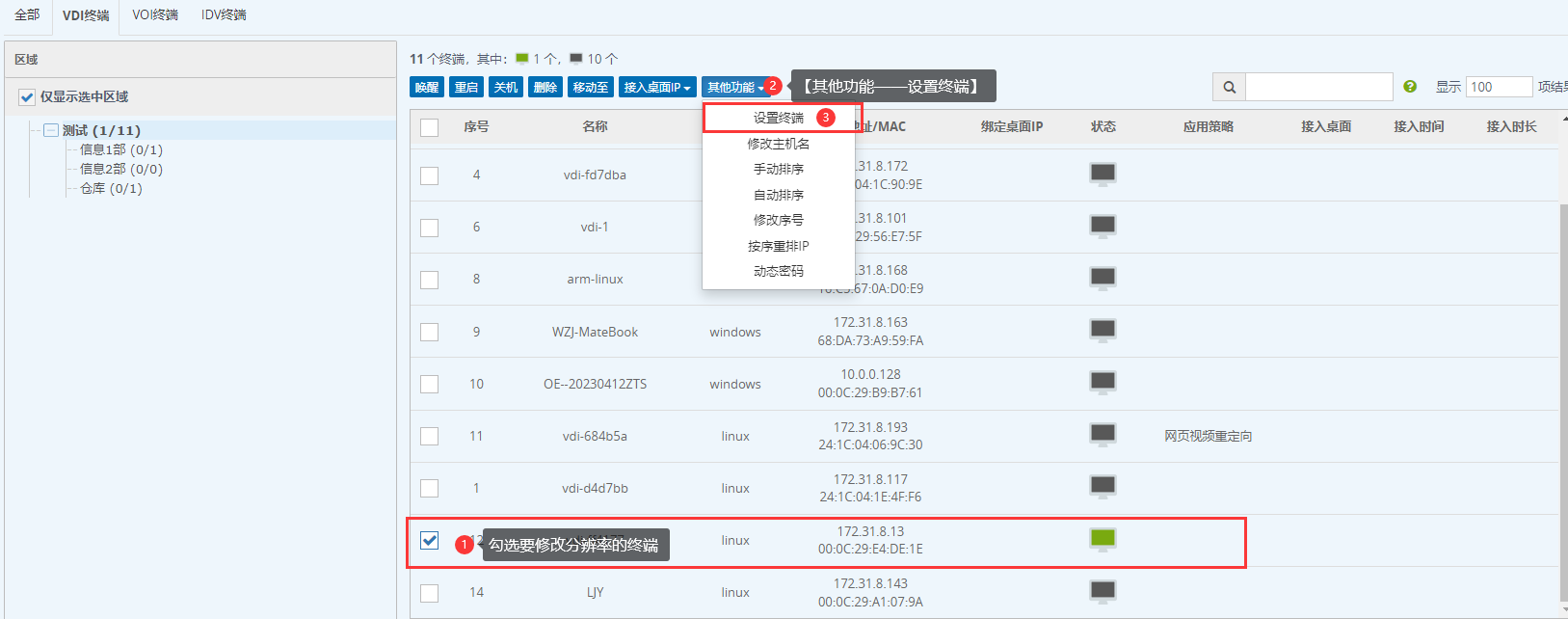Click status monitor icon for vdi-fd7dba
This screenshot has height=619, width=1568.
coord(1103,174)
